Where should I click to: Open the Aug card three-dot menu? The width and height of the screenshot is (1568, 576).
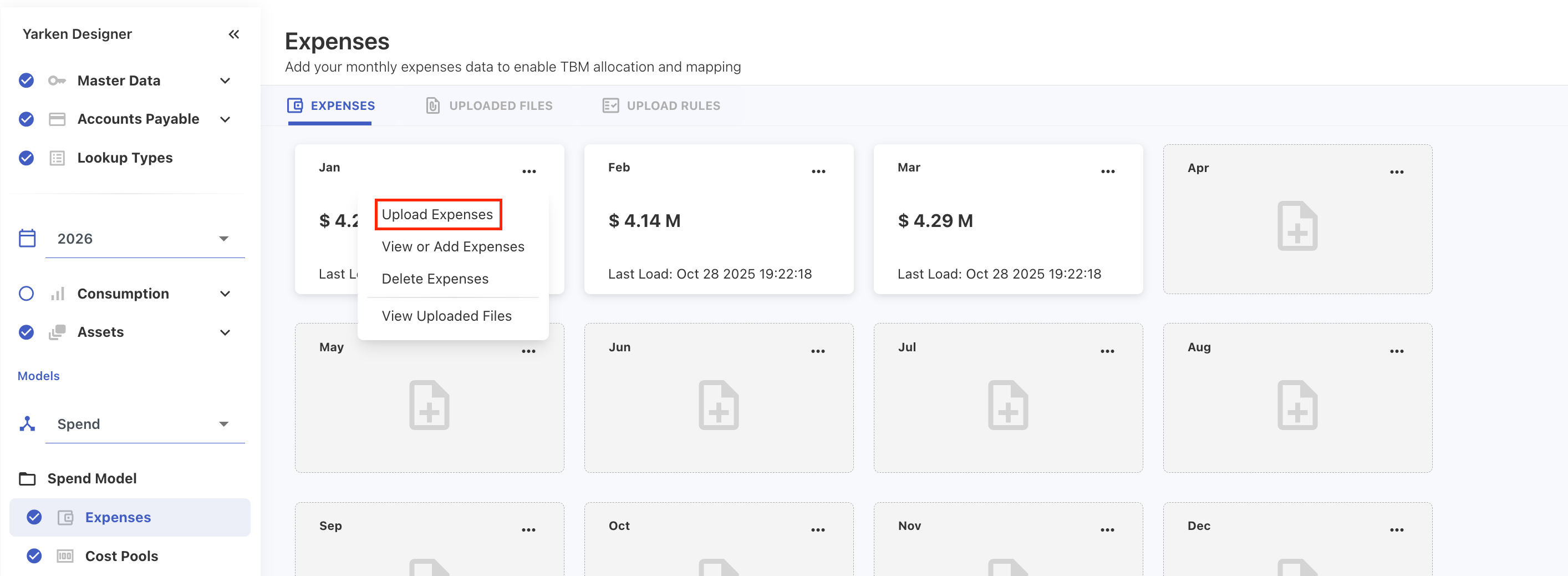pyautogui.click(x=1396, y=351)
